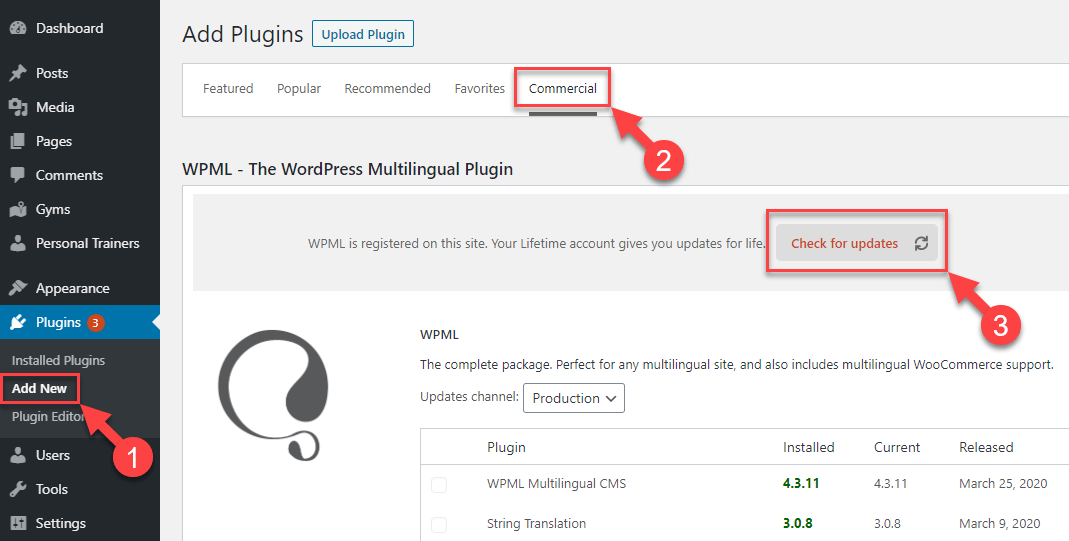Image resolution: width=1069 pixels, height=541 pixels.
Task: Open the Plugin Editor submenu link
Action: tap(48, 417)
